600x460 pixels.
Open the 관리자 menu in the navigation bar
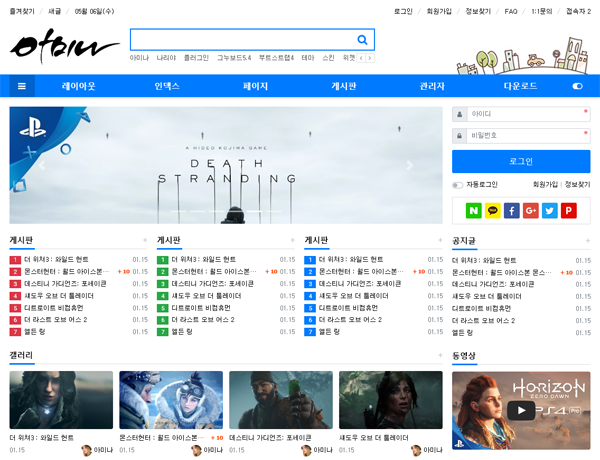[x=432, y=86]
